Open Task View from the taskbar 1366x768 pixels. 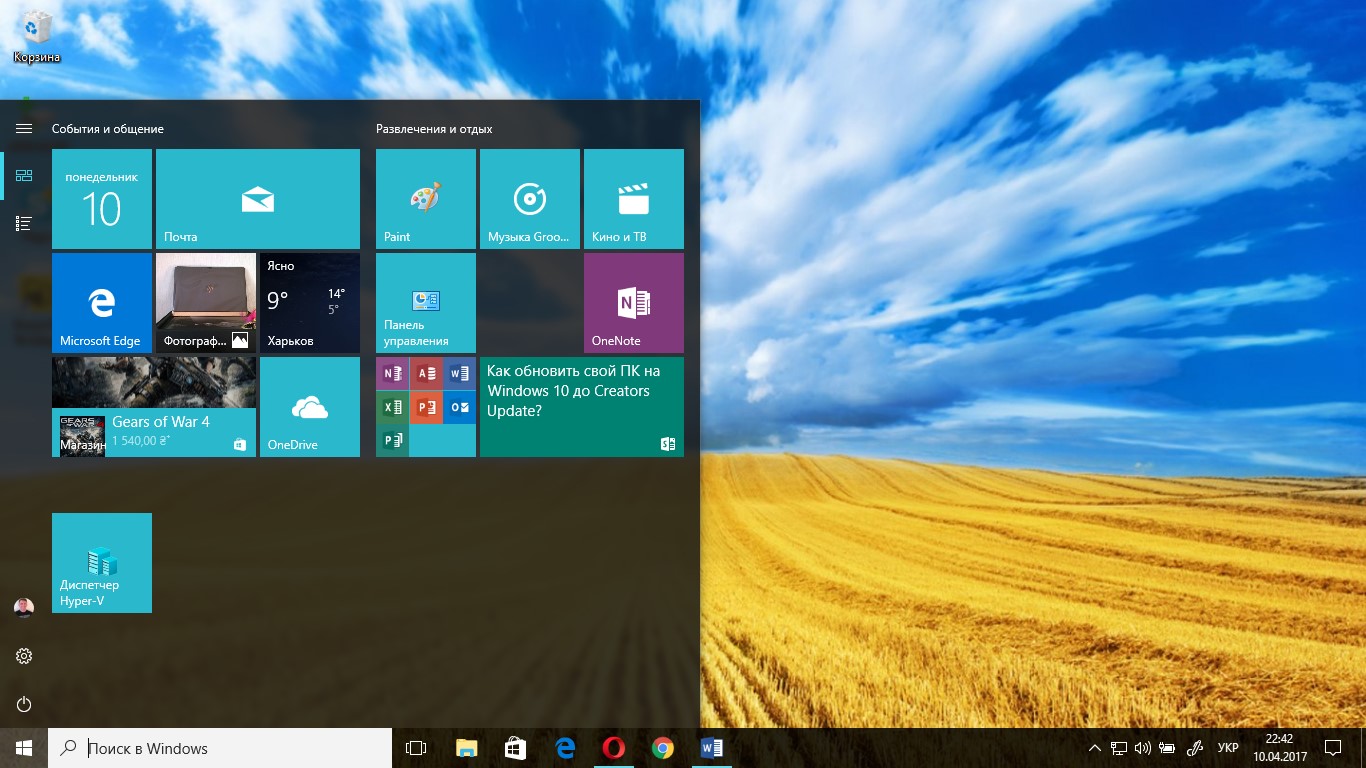point(416,748)
